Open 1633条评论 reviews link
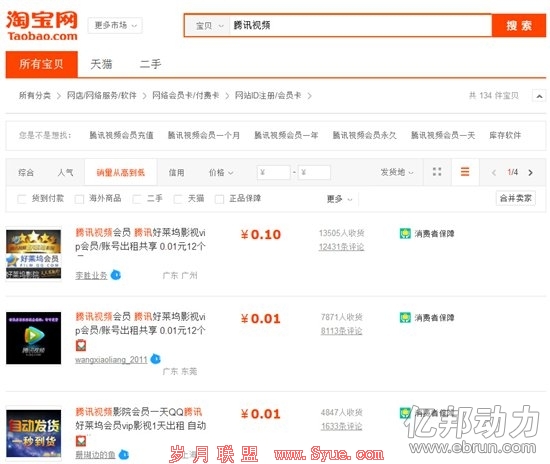The height and width of the screenshot is (464, 550). click(x=341, y=426)
